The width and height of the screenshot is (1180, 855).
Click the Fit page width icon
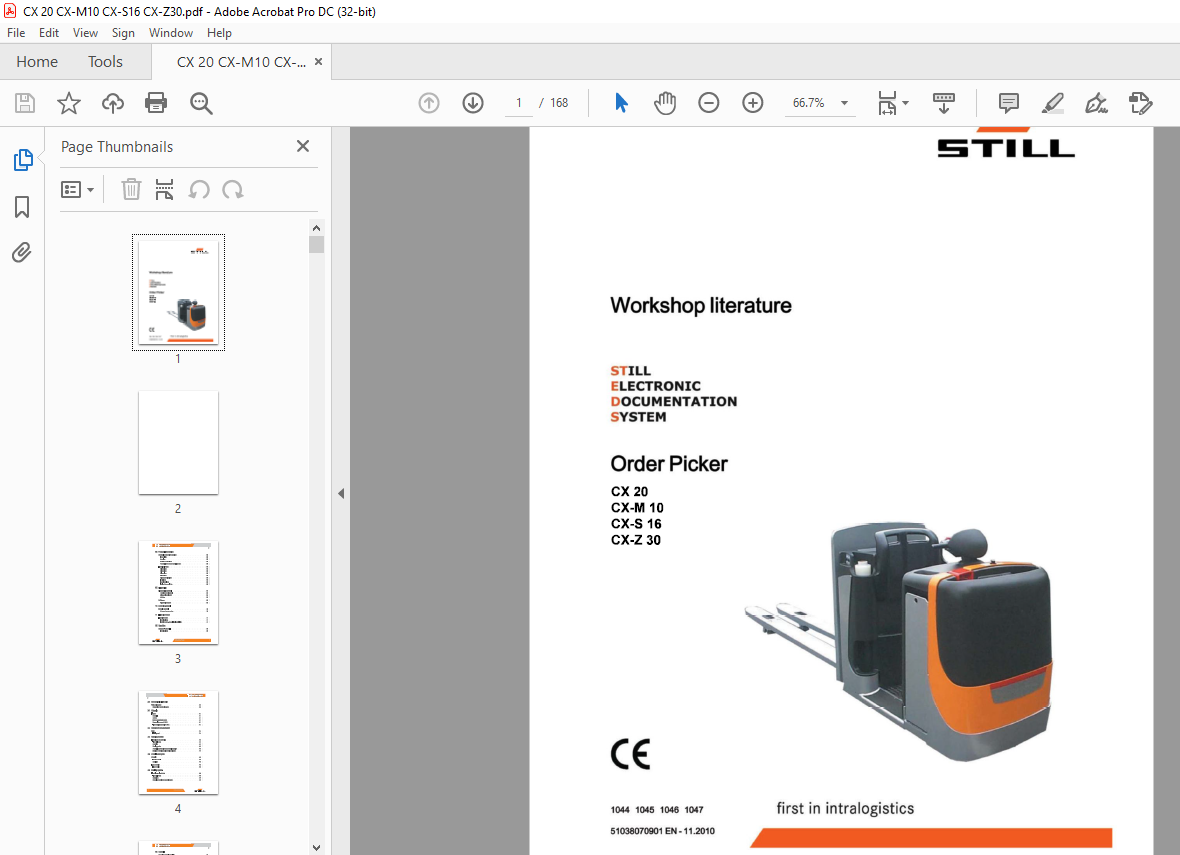(887, 103)
